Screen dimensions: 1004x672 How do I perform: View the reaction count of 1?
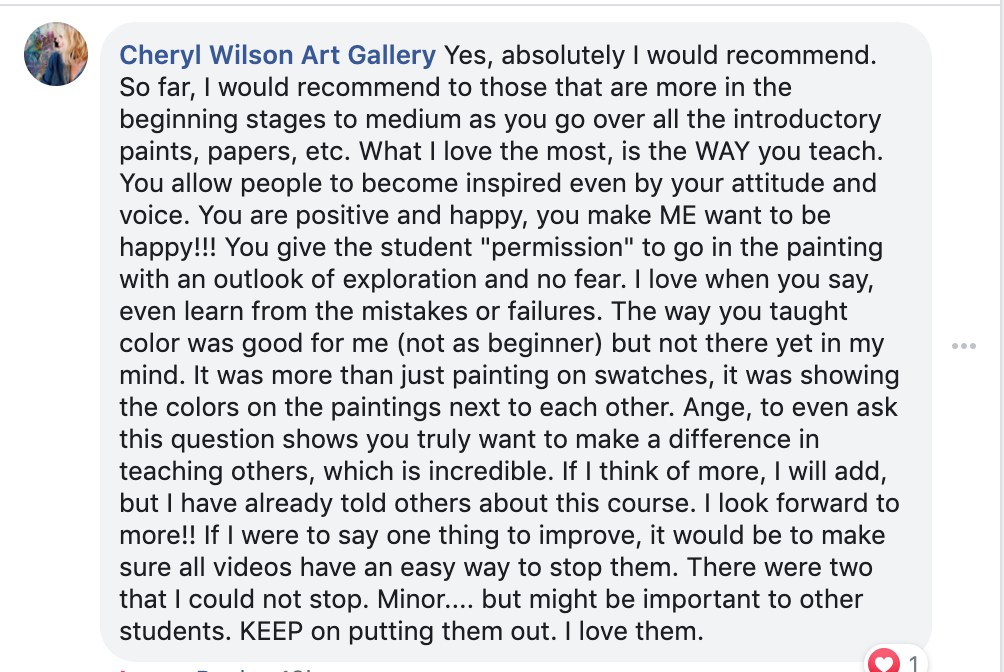914,664
